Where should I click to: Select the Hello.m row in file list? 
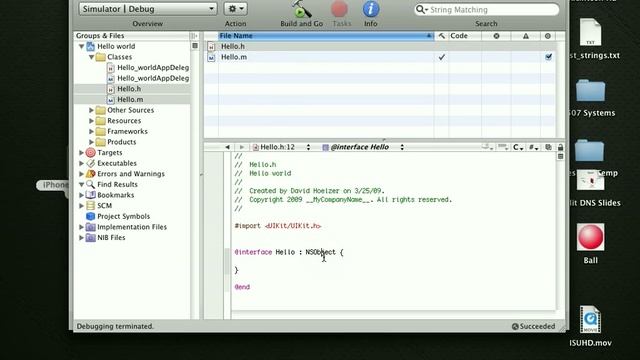380,57
